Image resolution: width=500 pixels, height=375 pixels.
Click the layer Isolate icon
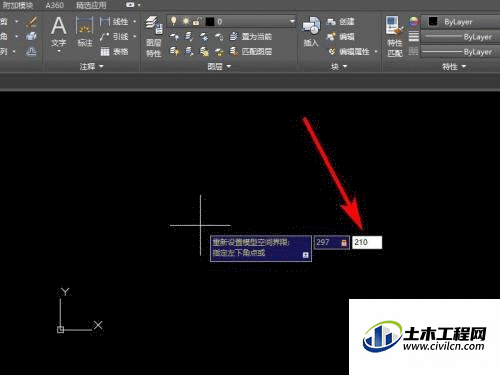coord(189,36)
